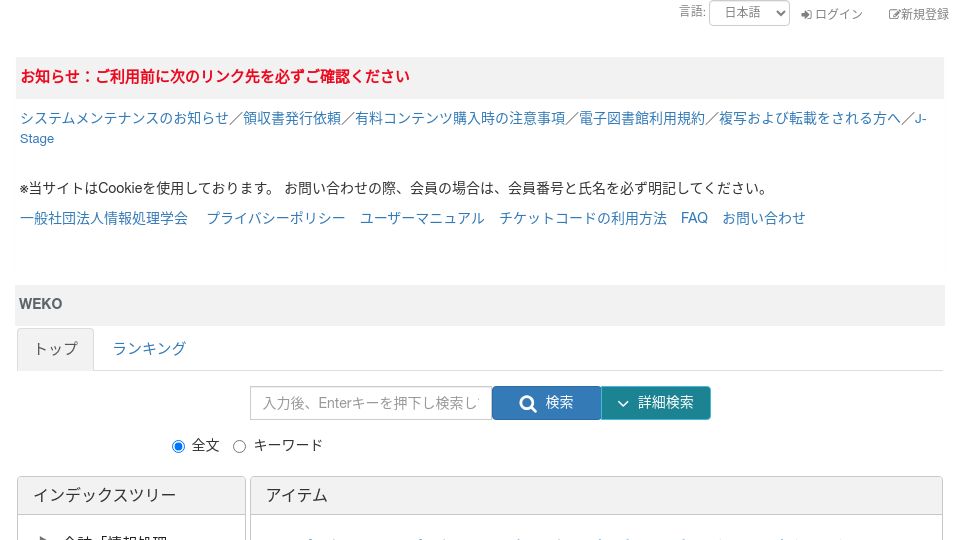
Task: Open 複写および転載をされる方へ link
Action: [x=810, y=118]
